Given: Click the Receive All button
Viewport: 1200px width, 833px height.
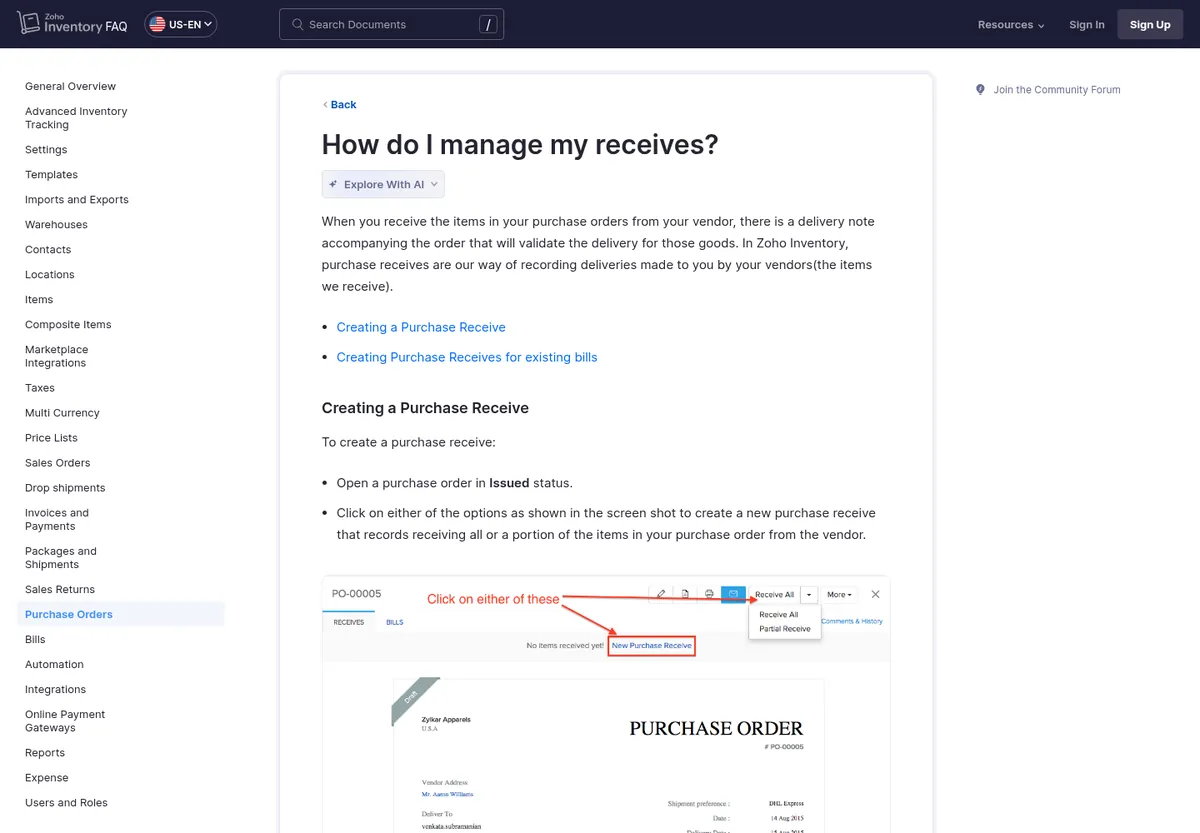Looking at the screenshot, I should [x=775, y=594].
